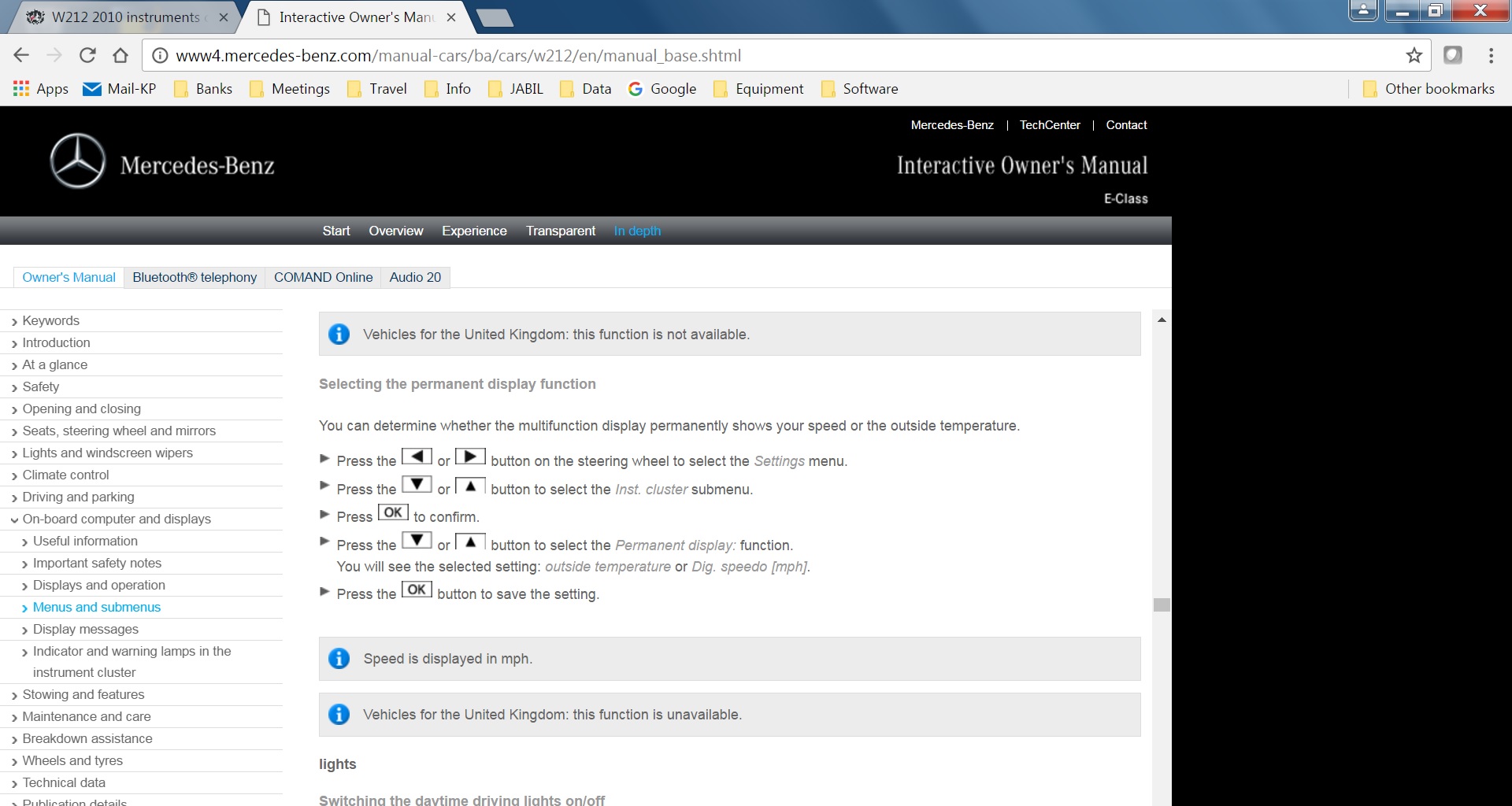1512x806 pixels.
Task: Open the Apps grid shortcut
Action: pos(41,89)
